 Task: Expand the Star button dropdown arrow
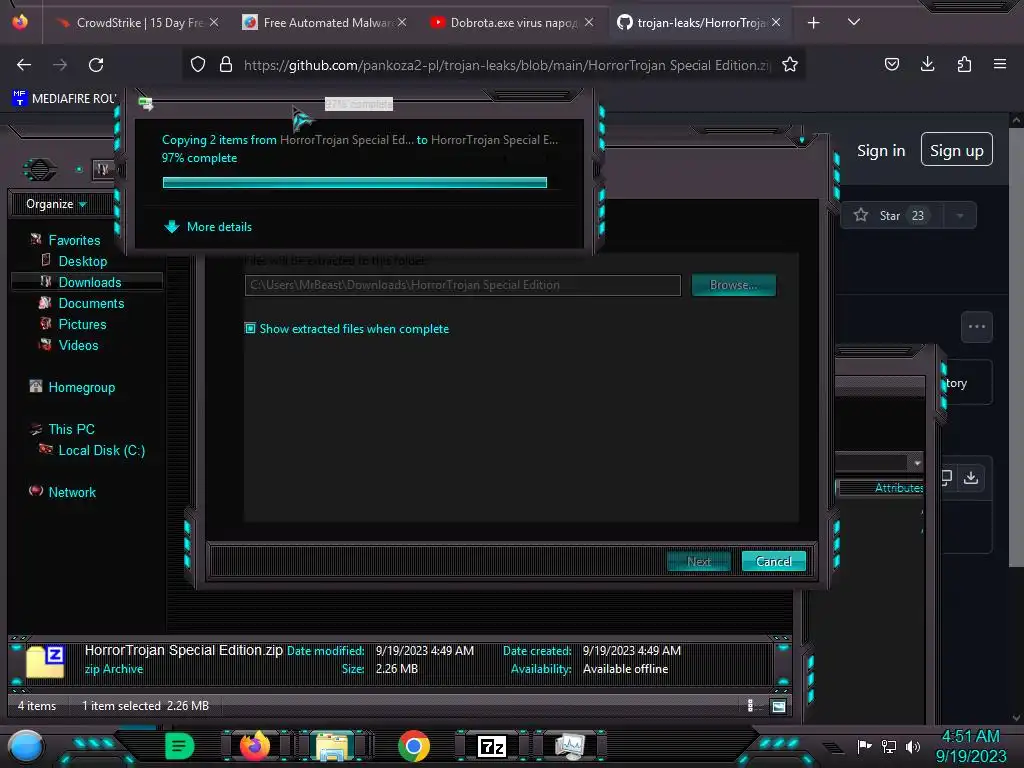pyautogui.click(x=960, y=216)
